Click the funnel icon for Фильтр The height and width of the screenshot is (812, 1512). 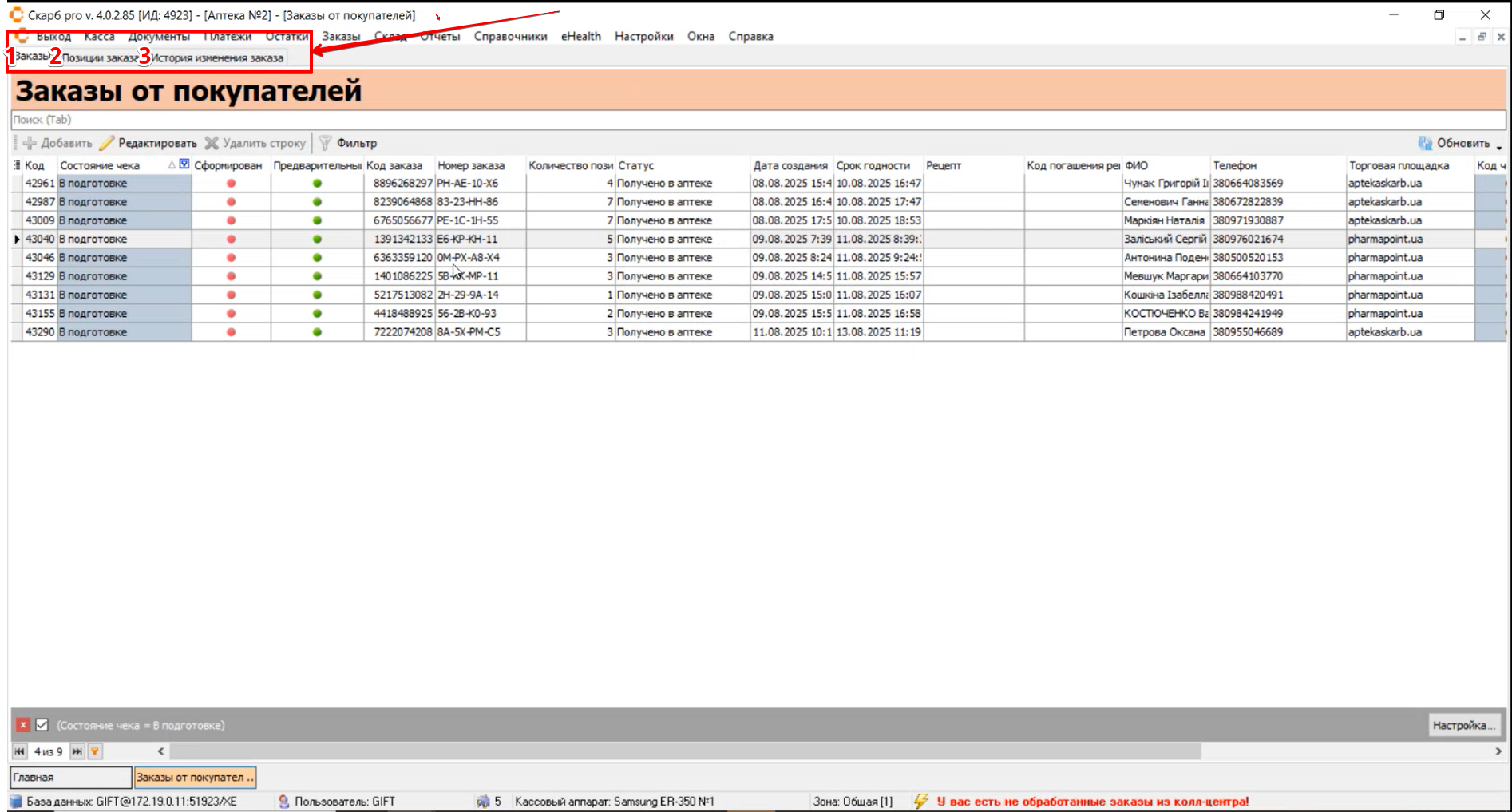[325, 143]
